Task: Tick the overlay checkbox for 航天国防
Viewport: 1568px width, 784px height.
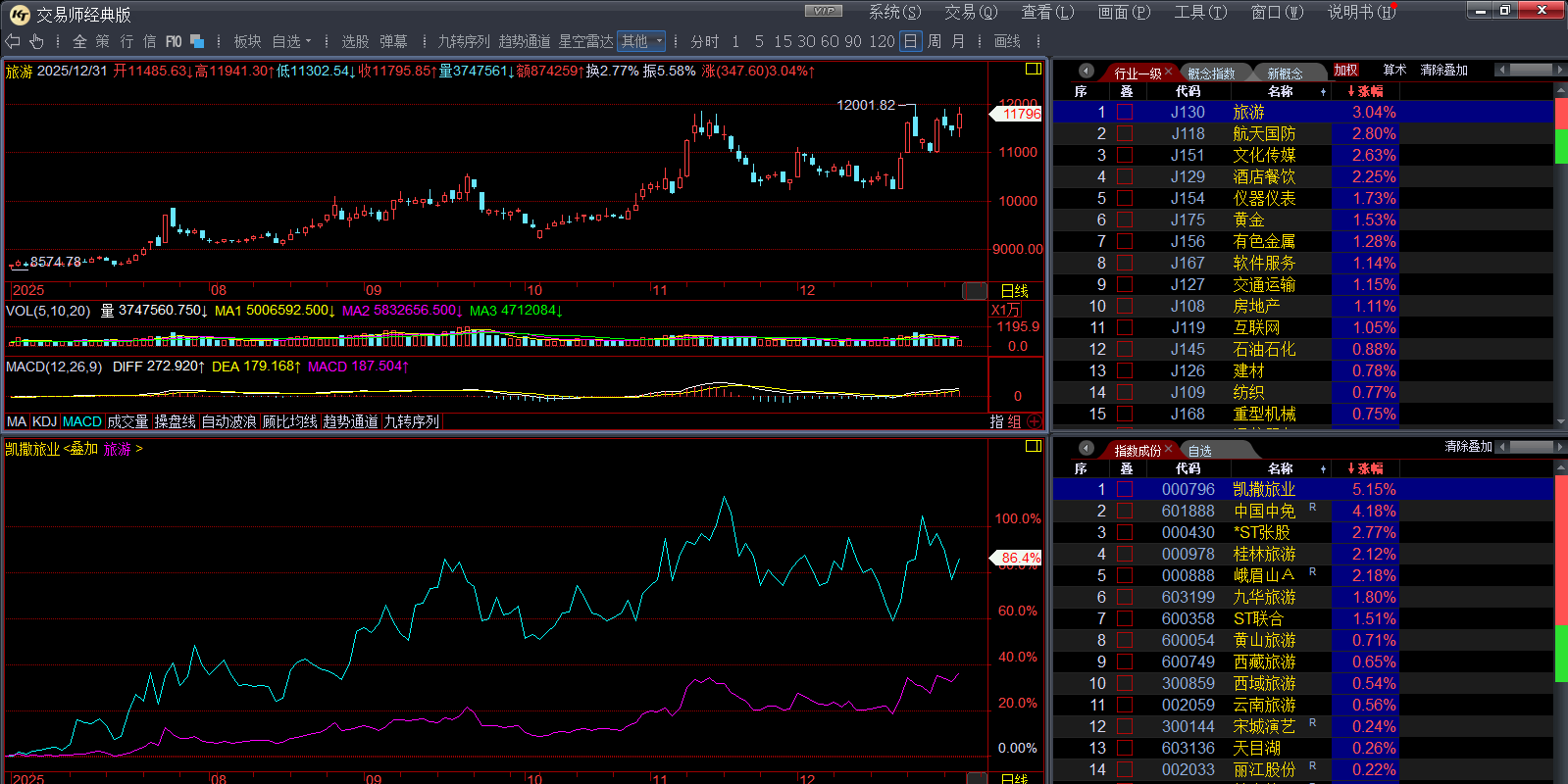Action: pyautogui.click(x=1125, y=133)
